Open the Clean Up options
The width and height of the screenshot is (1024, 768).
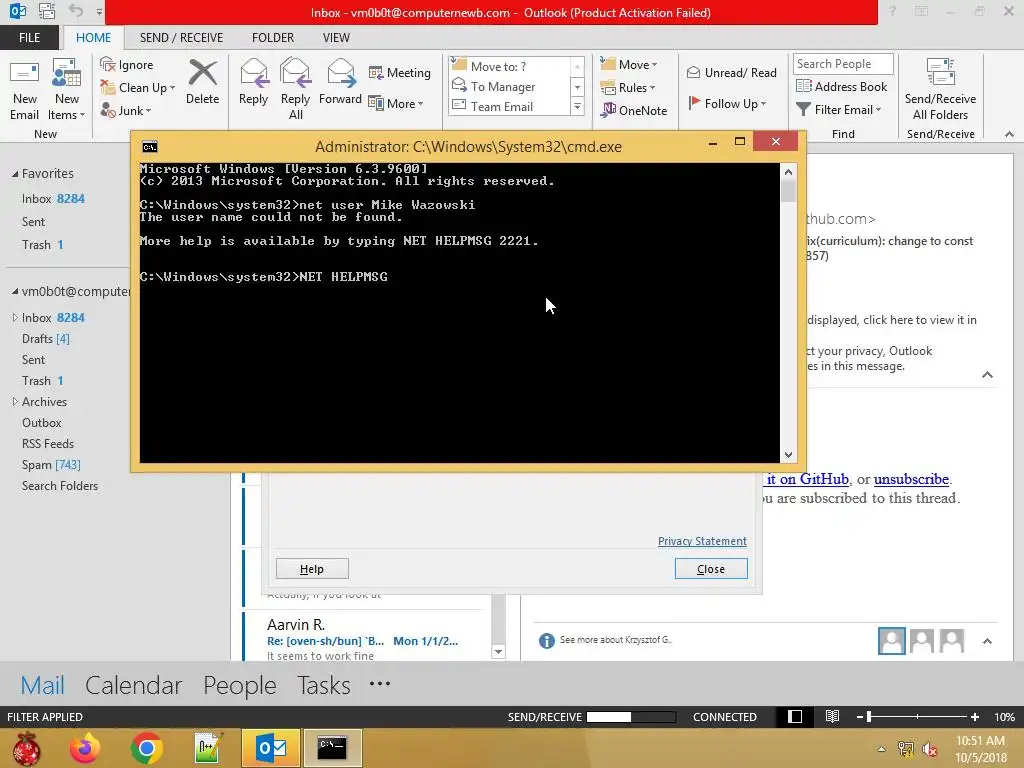click(138, 88)
